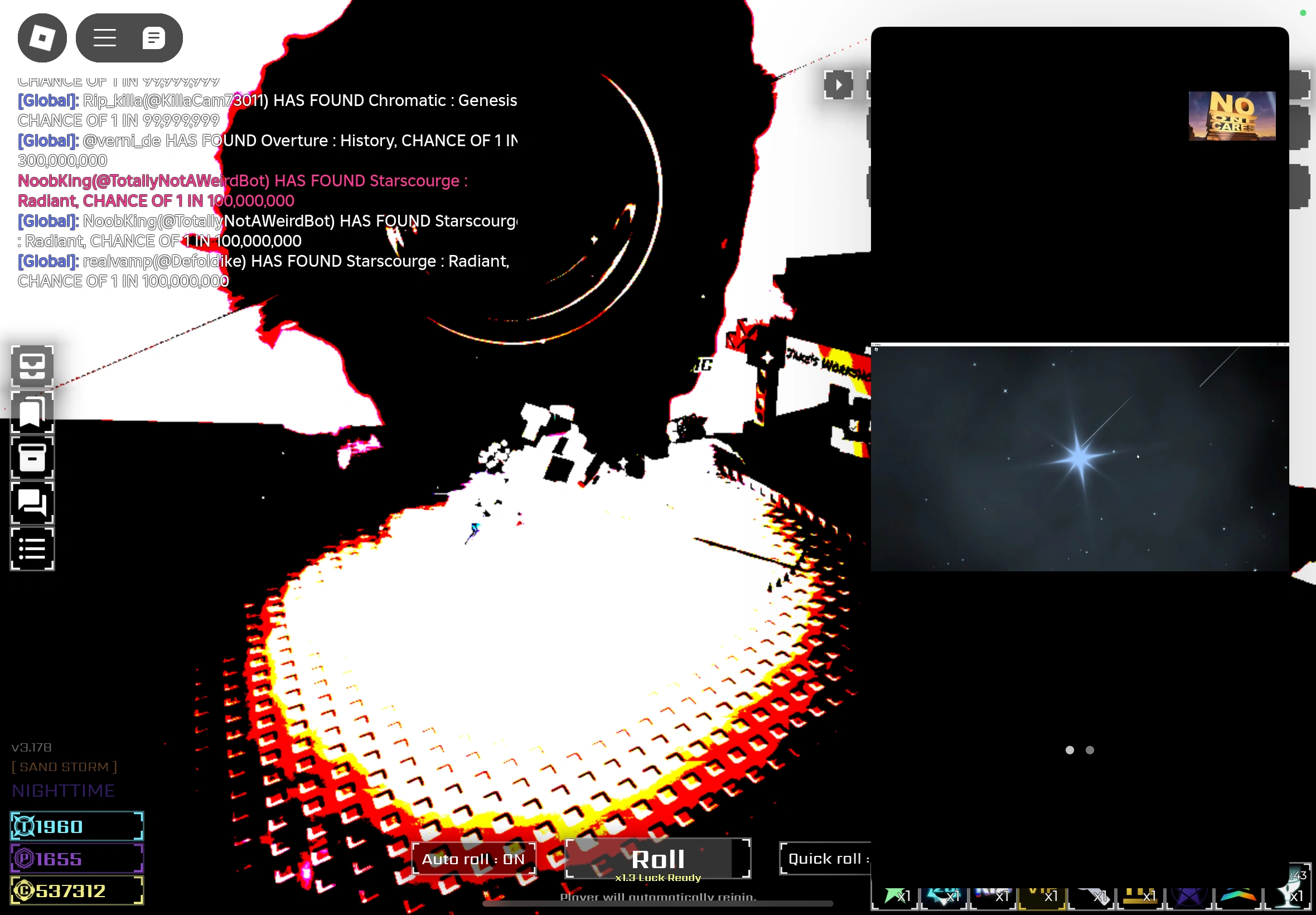1316x915 pixels.
Task: Open the hamburger menu in top bar
Action: 105,38
